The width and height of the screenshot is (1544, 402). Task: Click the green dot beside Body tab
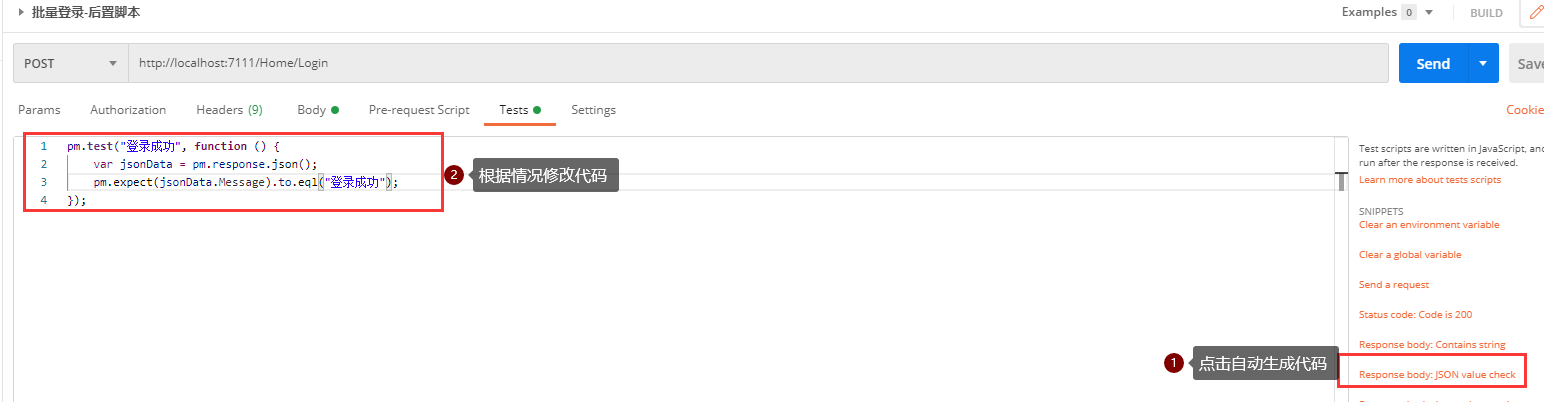tap(335, 110)
